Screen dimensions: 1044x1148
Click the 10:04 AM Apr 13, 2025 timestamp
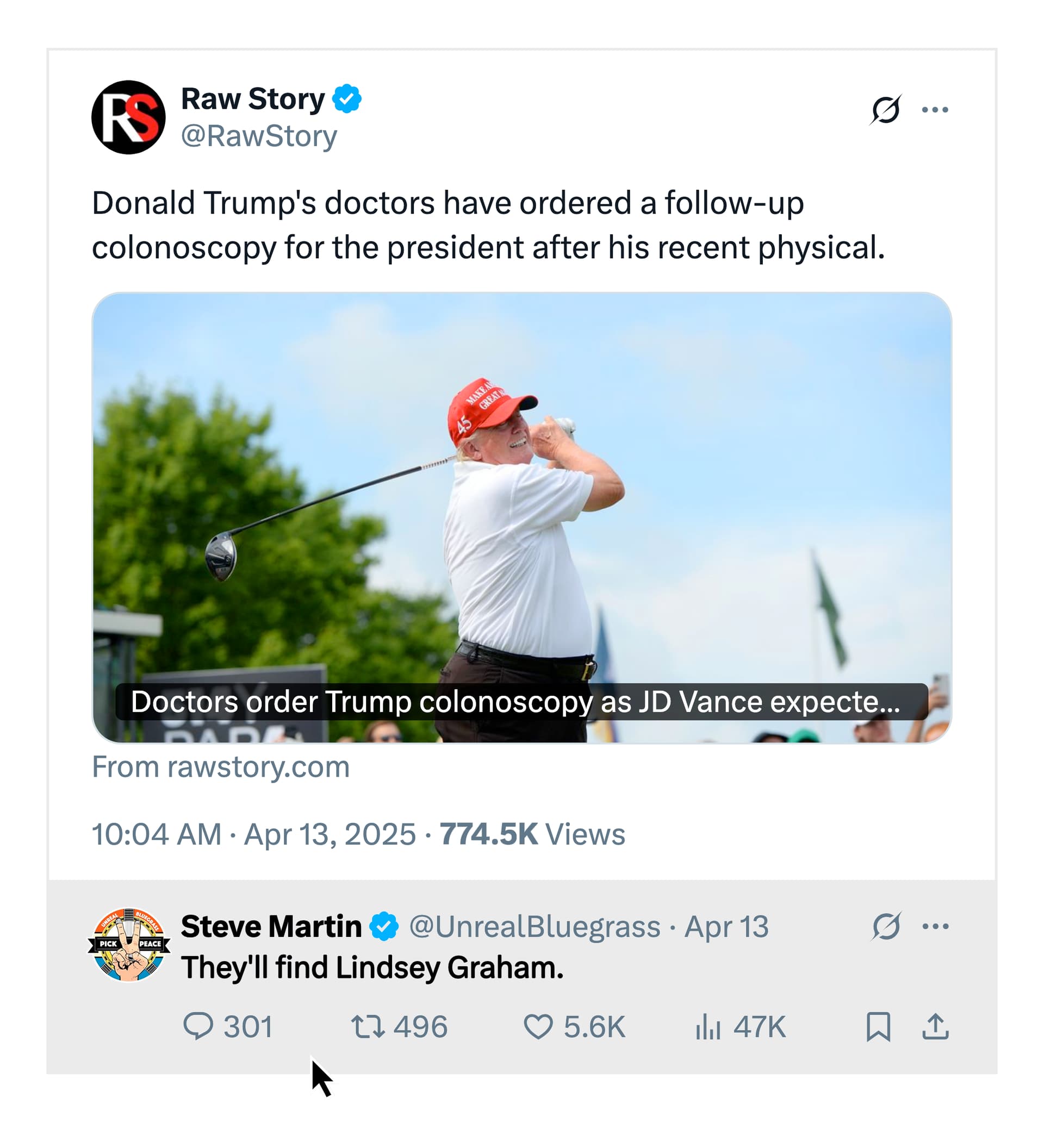pos(253,834)
